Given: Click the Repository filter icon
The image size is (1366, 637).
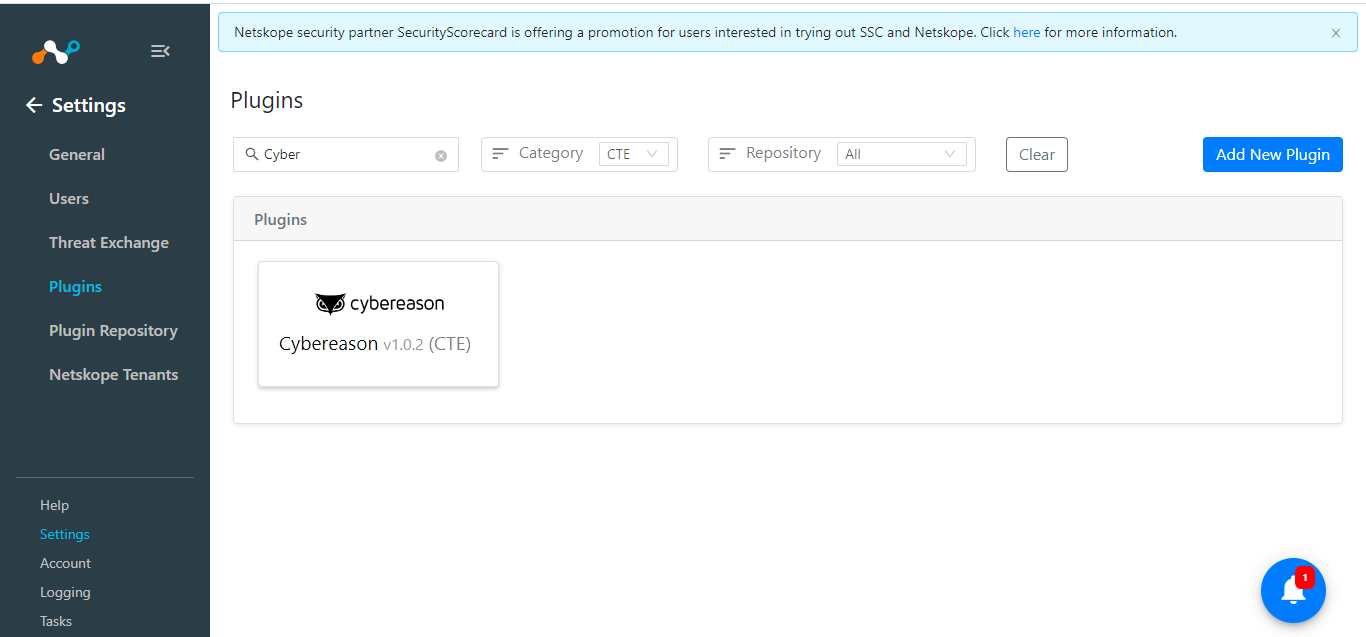Looking at the screenshot, I should click(728, 154).
